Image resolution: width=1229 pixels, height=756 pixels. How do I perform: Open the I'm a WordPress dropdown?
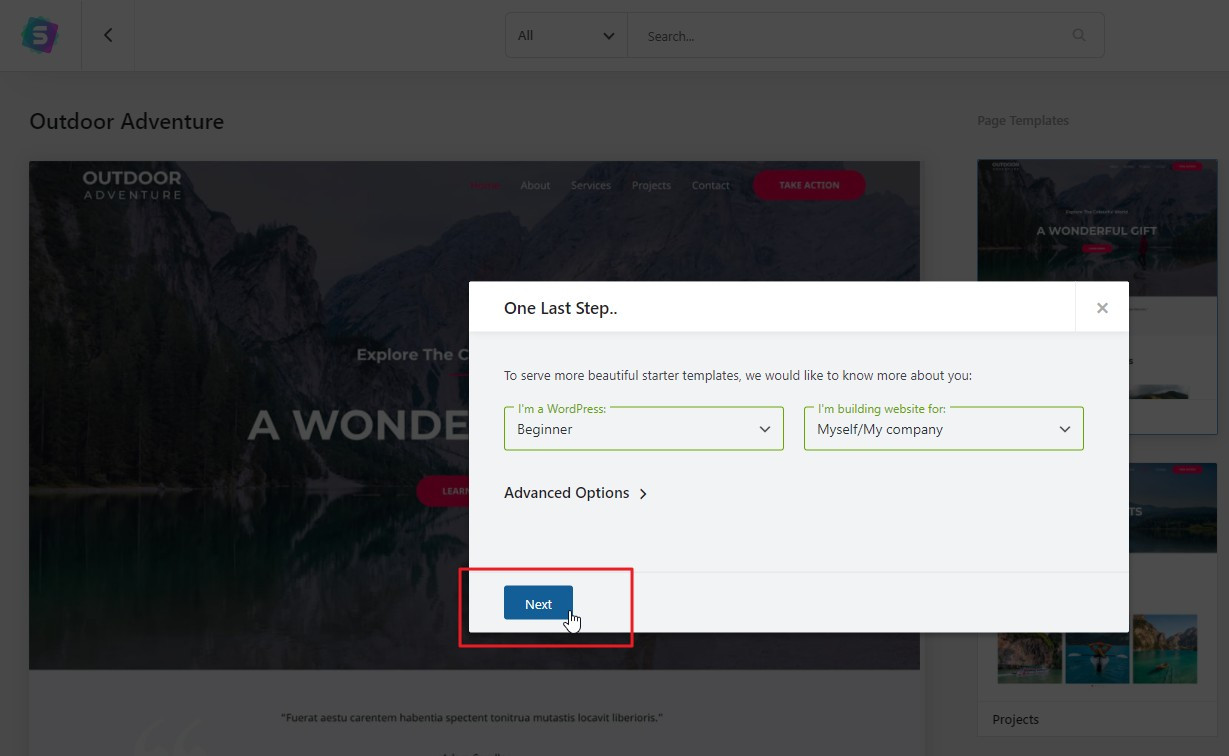pos(644,428)
